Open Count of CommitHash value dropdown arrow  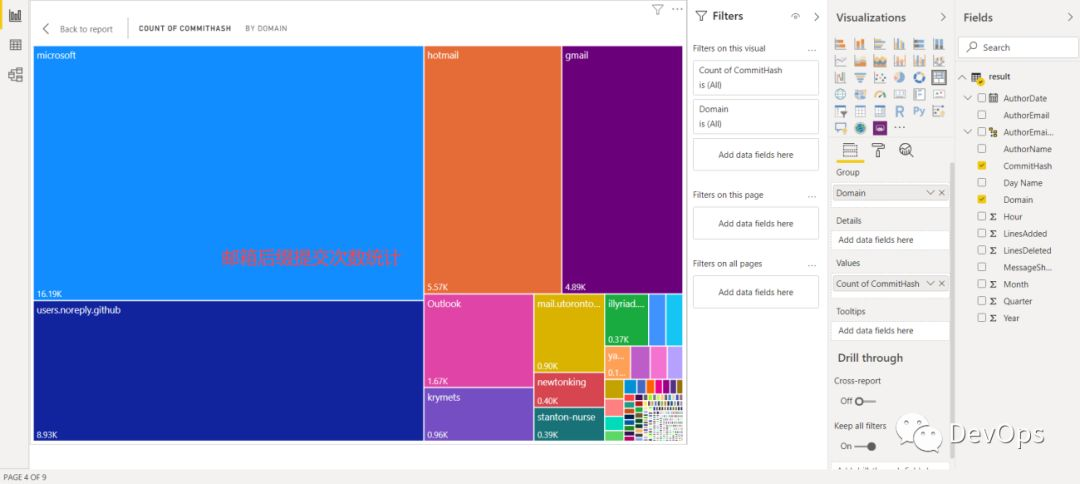tap(931, 284)
